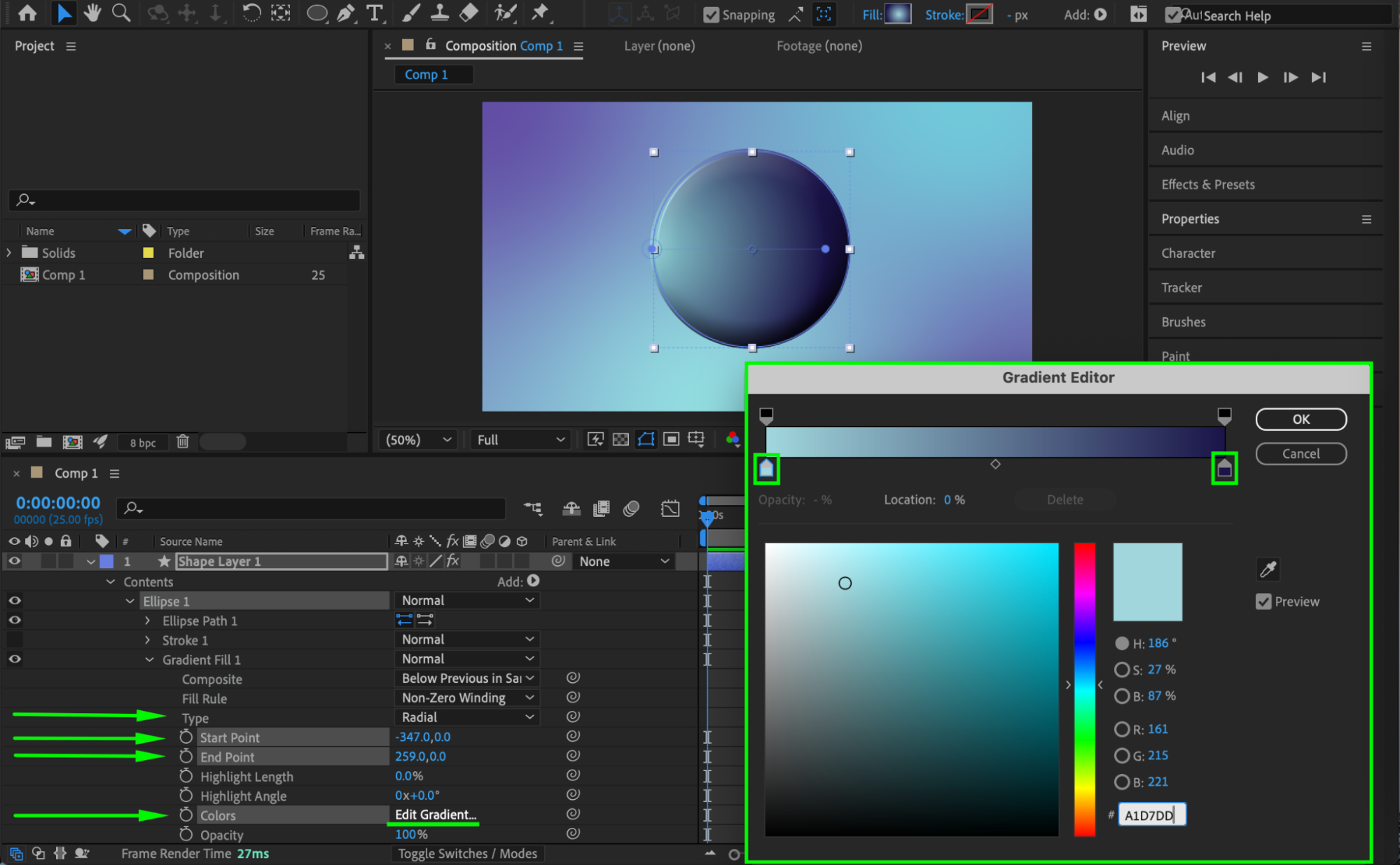The height and width of the screenshot is (865, 1400).
Task: Uncheck the Preview checkbox in the Gradient Editor
Action: click(x=1263, y=602)
